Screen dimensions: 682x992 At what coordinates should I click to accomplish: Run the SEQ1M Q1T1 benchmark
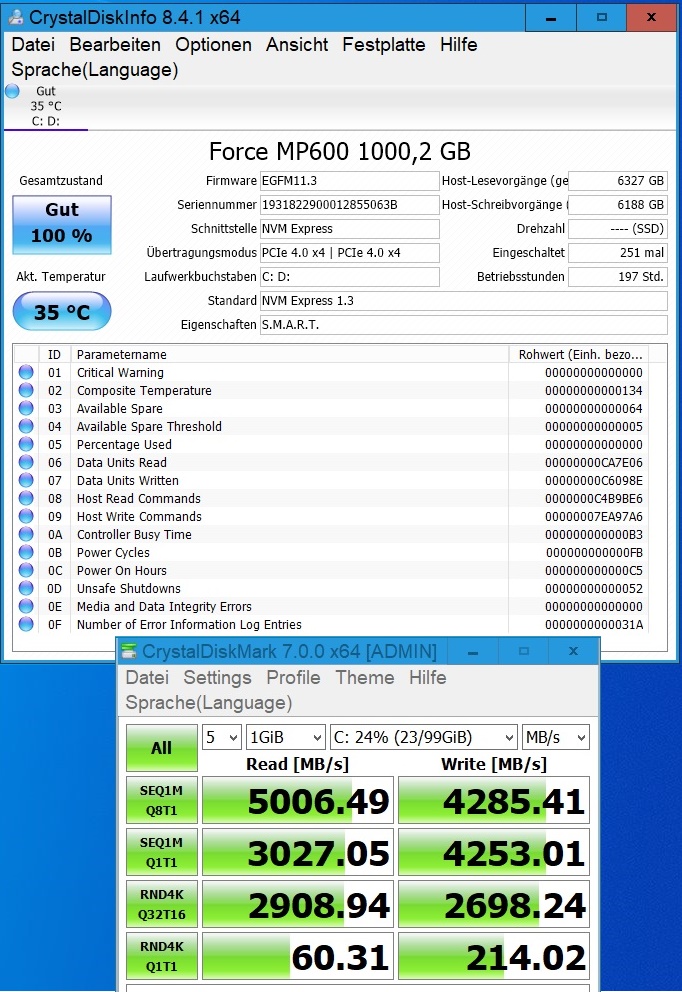[x=161, y=852]
